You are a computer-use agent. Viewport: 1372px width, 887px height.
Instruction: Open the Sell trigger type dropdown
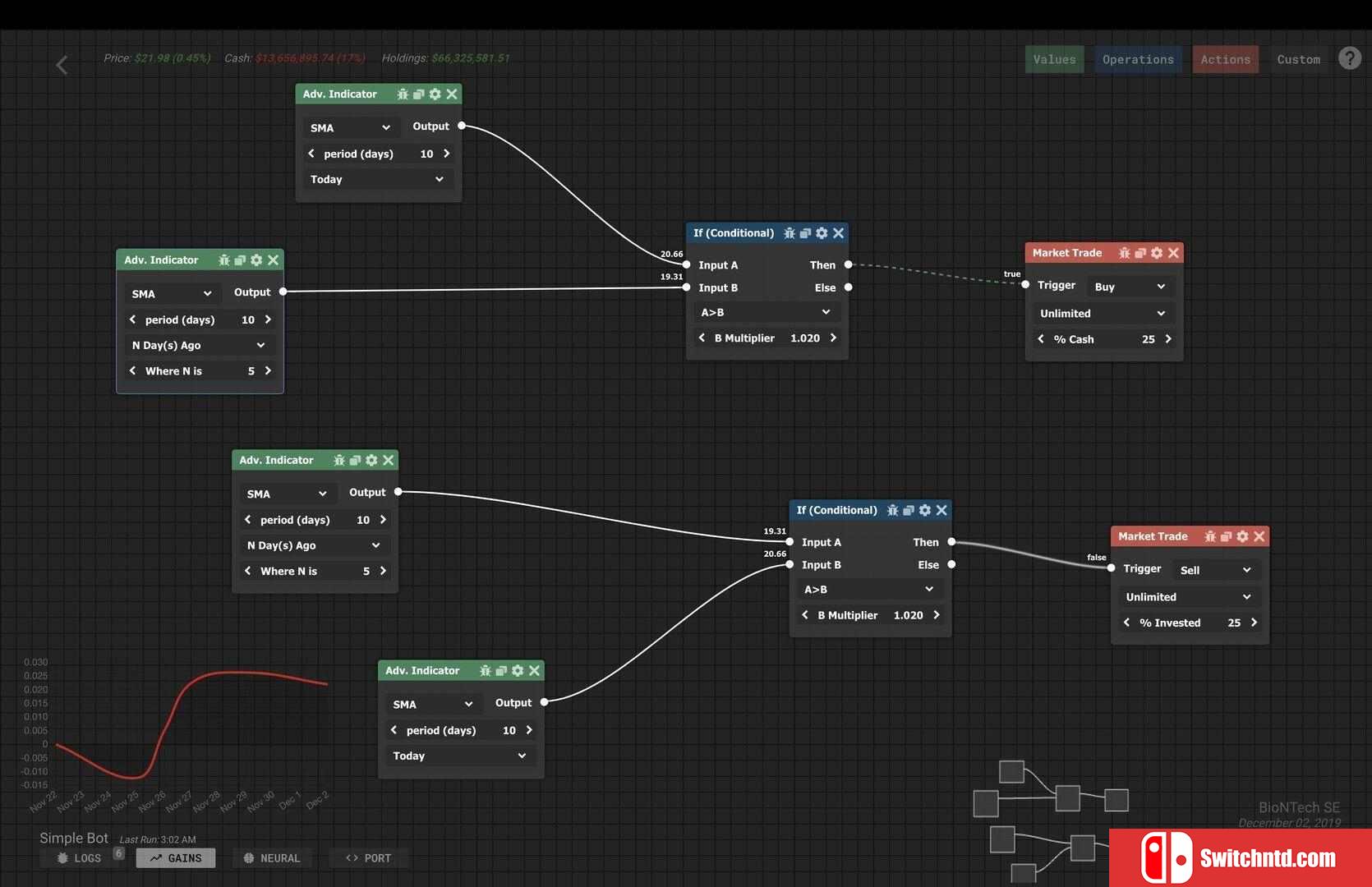pyautogui.click(x=1215, y=570)
